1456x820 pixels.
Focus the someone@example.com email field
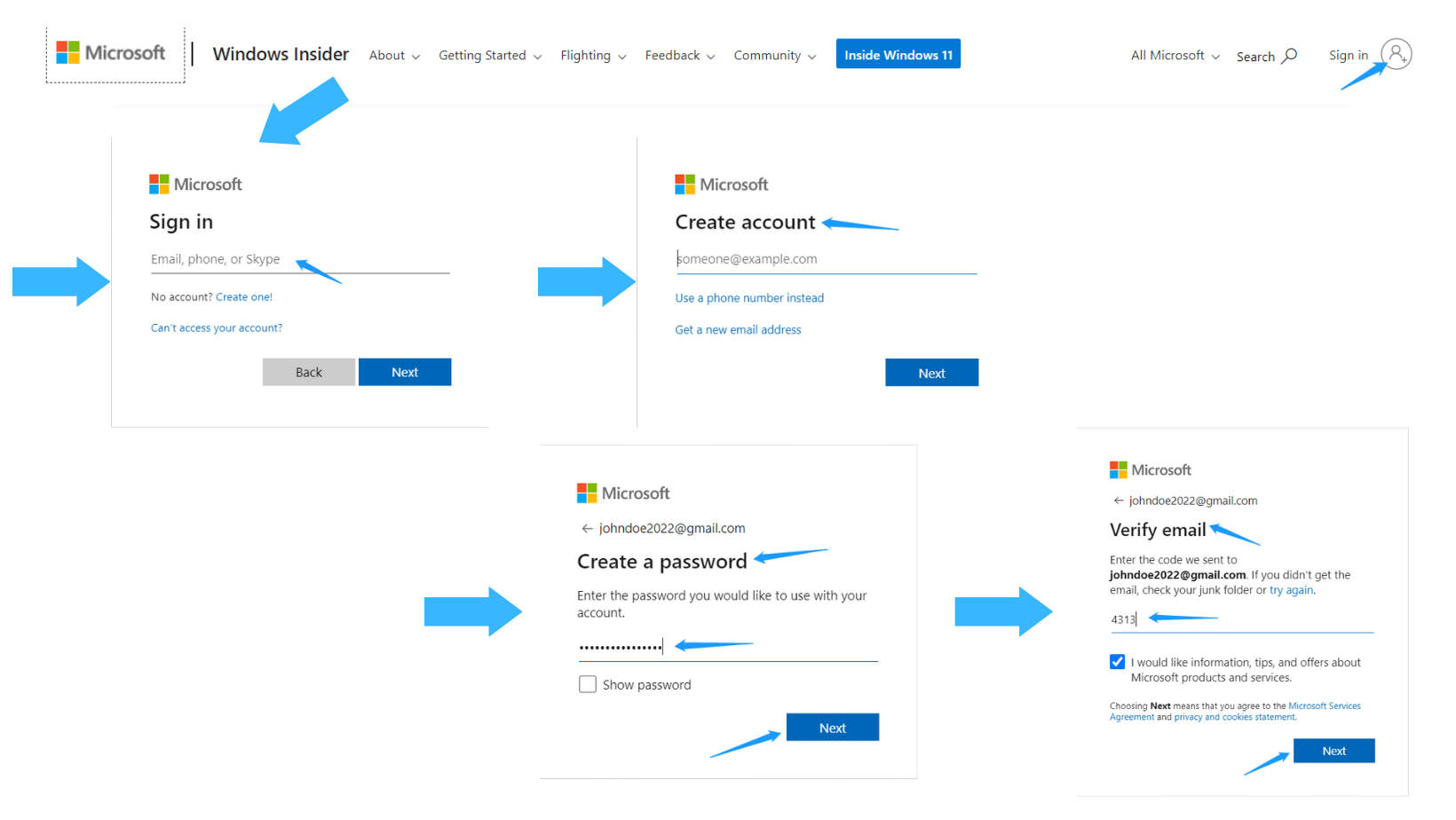click(826, 259)
